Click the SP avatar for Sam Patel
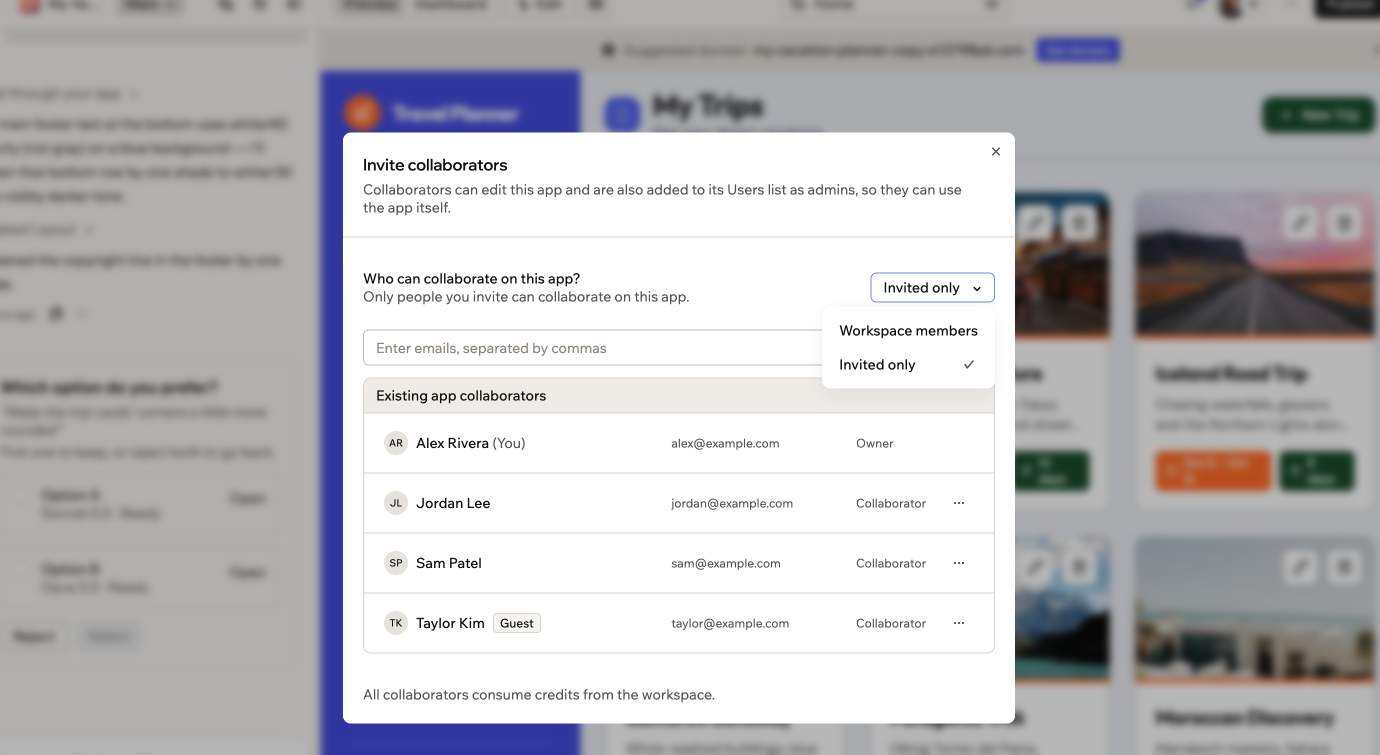 click(396, 563)
